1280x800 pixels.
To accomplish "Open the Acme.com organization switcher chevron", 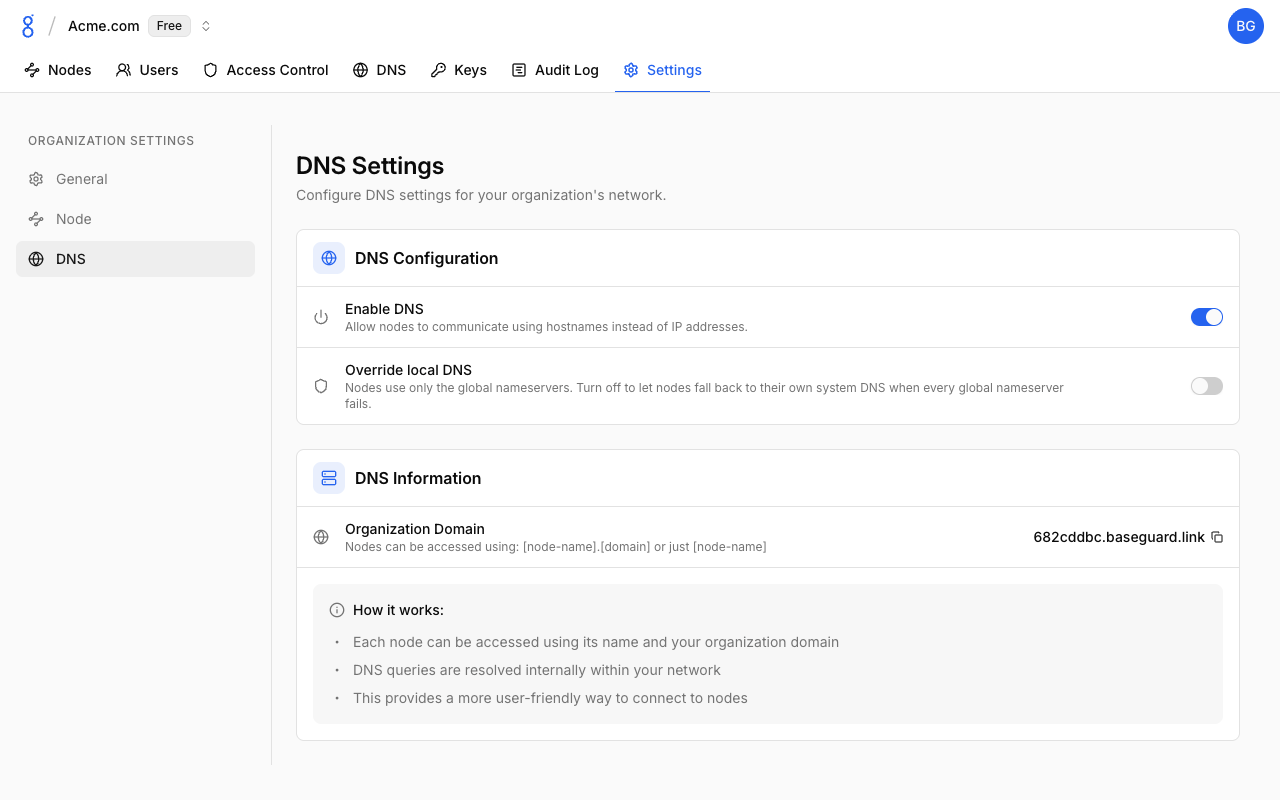I will coord(206,26).
